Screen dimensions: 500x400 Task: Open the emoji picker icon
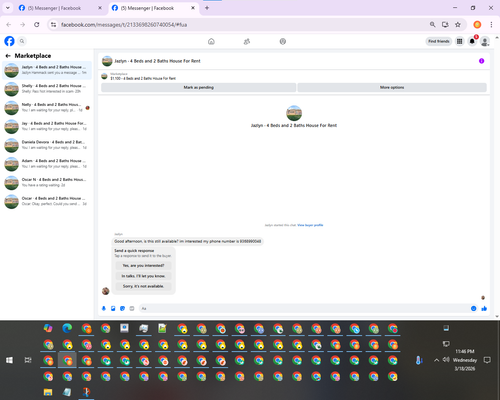click(473, 309)
